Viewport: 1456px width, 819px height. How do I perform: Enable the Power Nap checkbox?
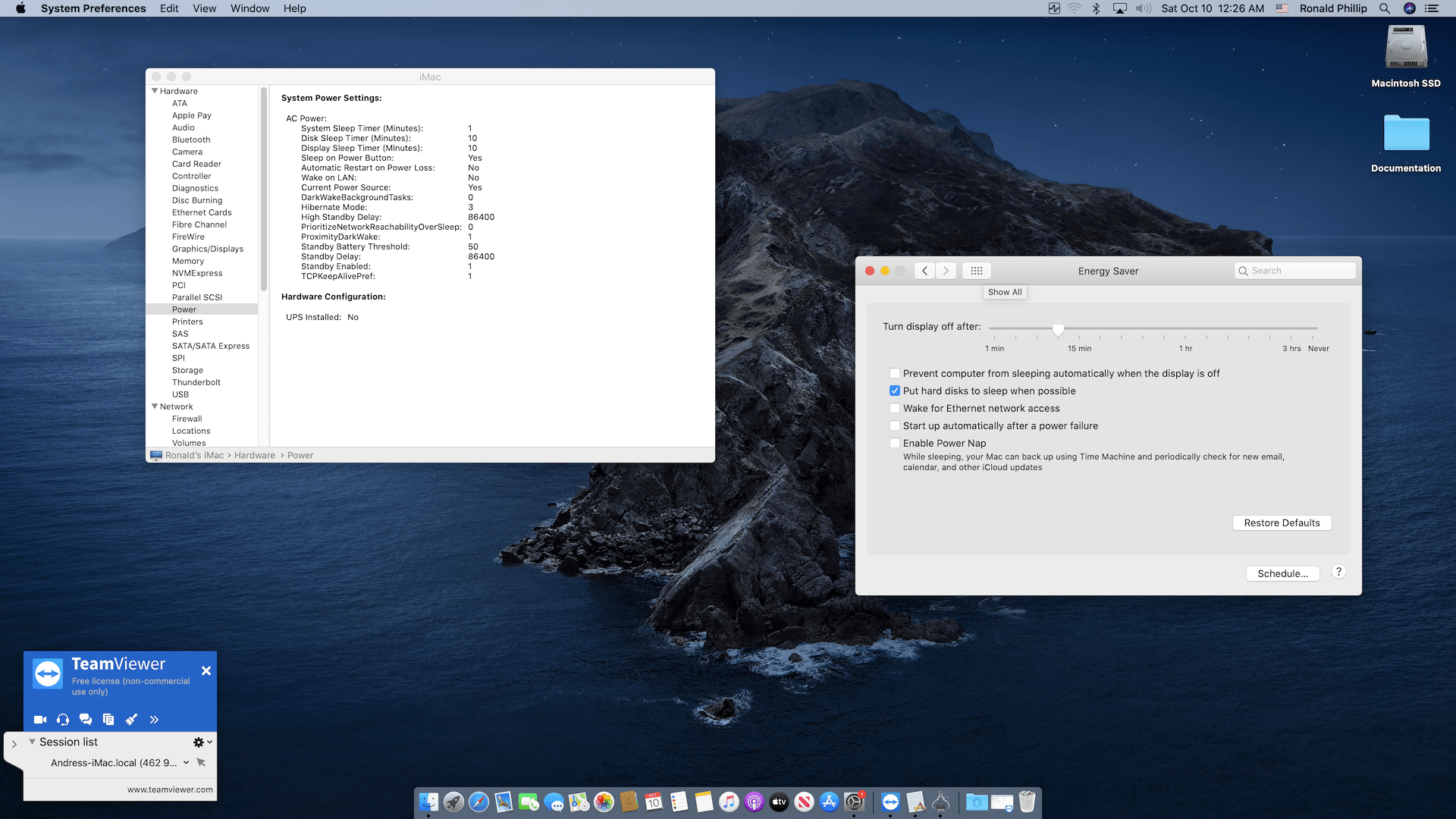click(x=895, y=443)
